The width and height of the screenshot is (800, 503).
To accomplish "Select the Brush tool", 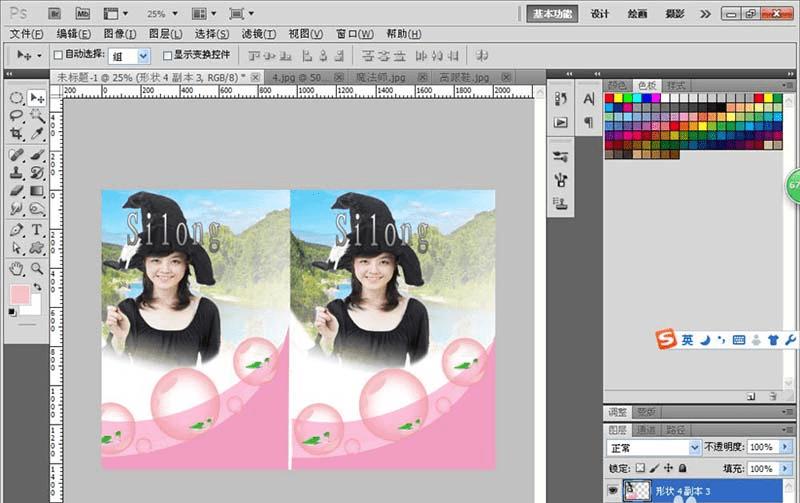I will tap(37, 155).
